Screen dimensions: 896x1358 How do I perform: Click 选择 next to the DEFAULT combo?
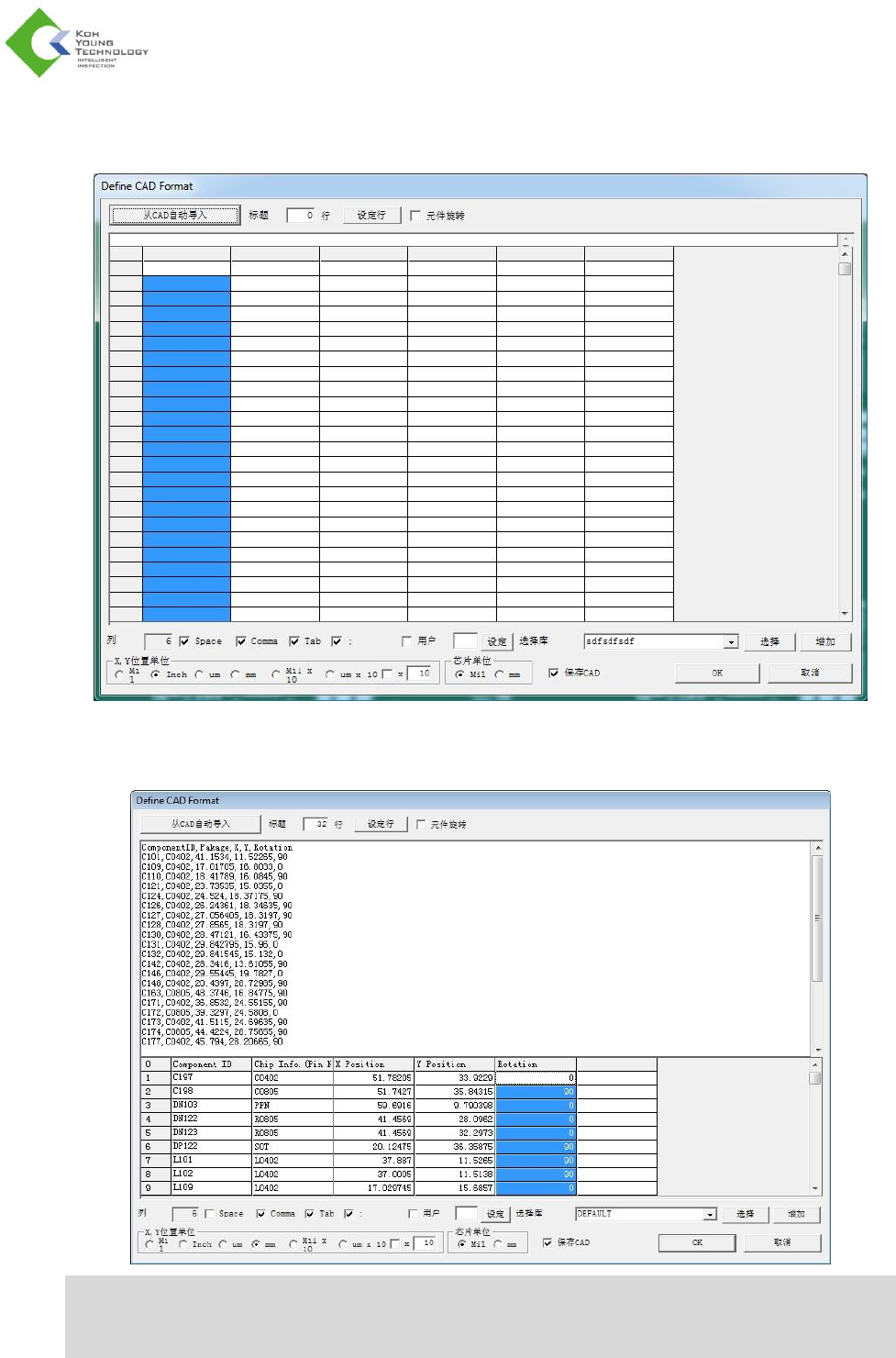[745, 1214]
